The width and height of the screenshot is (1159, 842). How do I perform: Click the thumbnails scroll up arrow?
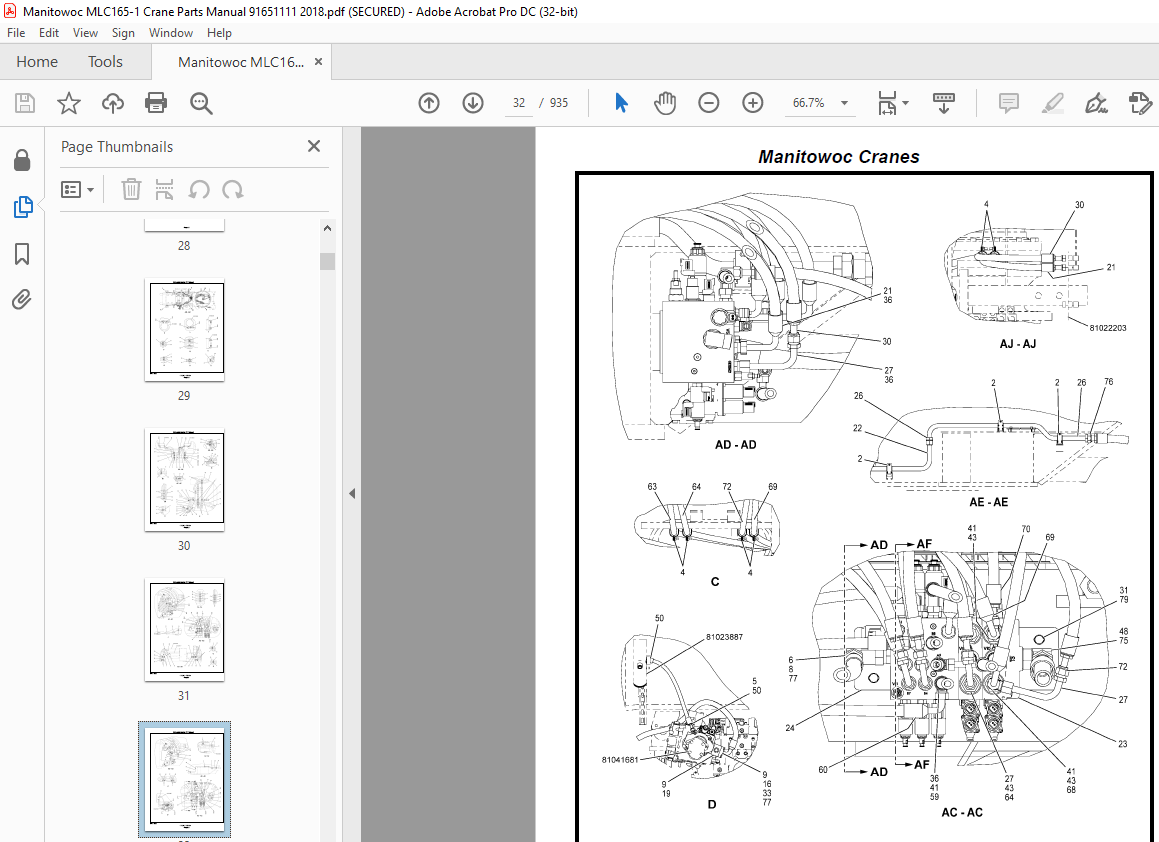click(x=327, y=228)
